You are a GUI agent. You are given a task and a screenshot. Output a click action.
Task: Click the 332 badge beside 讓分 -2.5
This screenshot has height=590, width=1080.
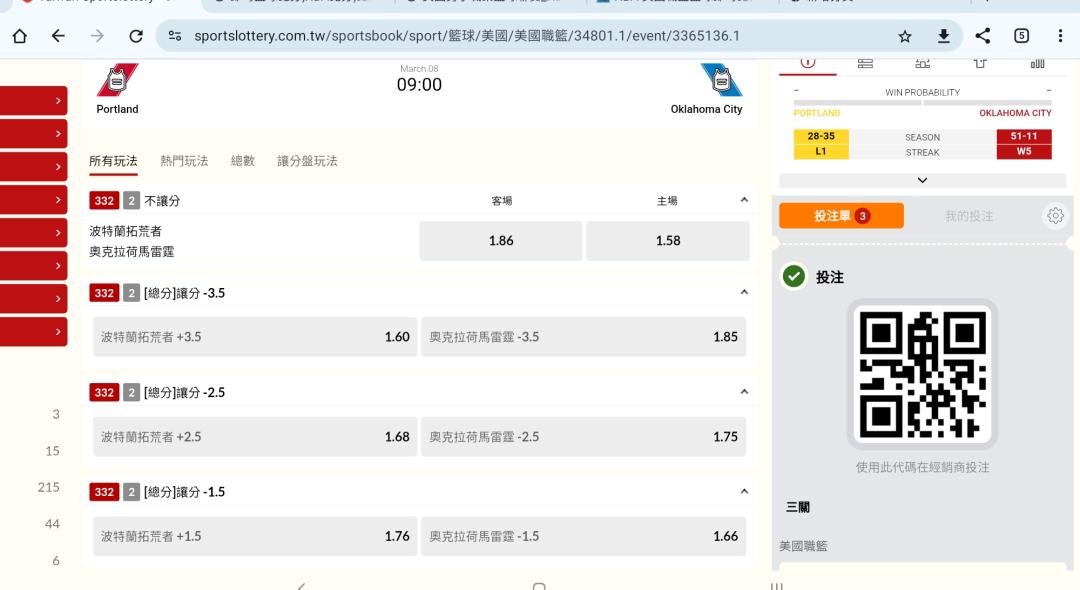[104, 392]
